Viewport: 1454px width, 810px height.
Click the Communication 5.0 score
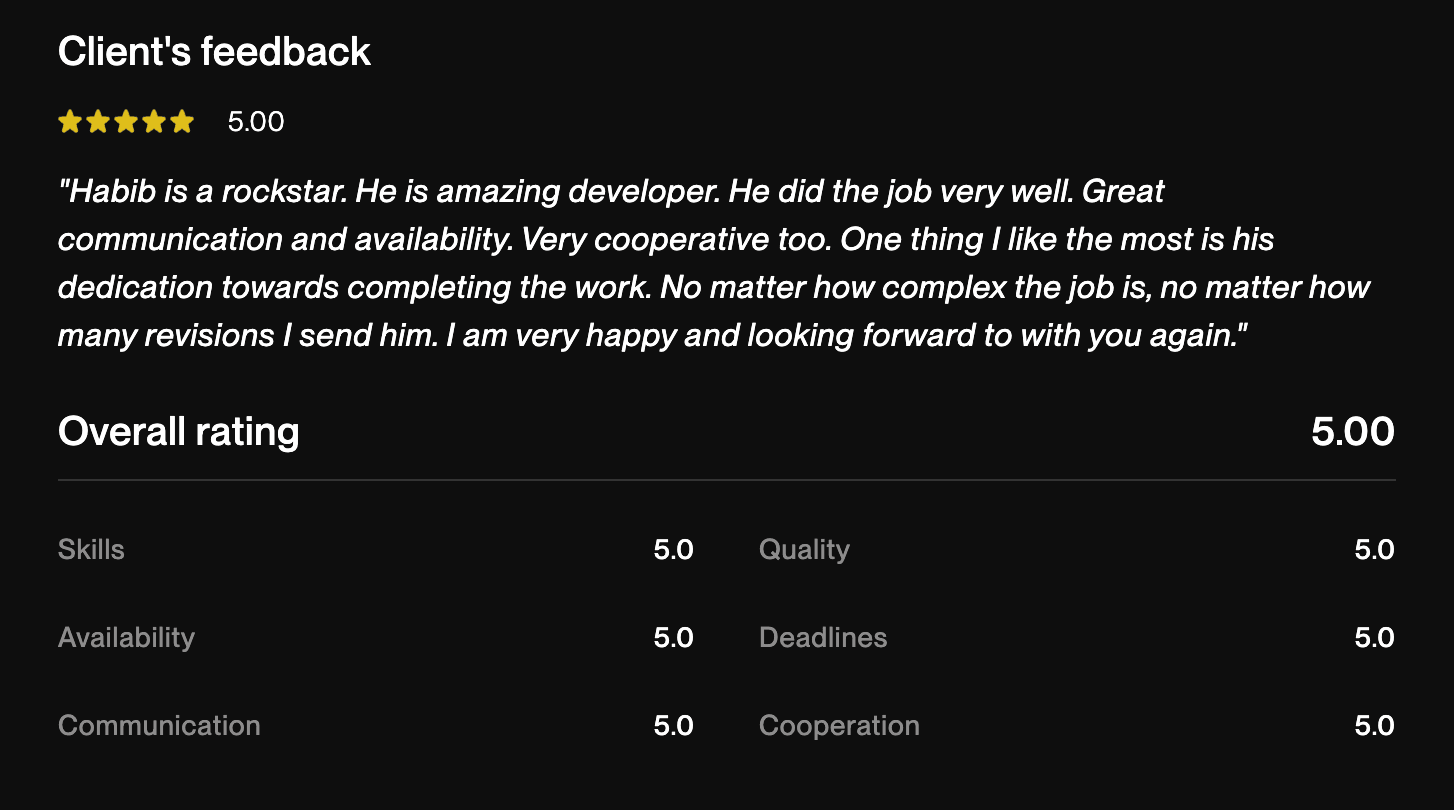pos(673,726)
